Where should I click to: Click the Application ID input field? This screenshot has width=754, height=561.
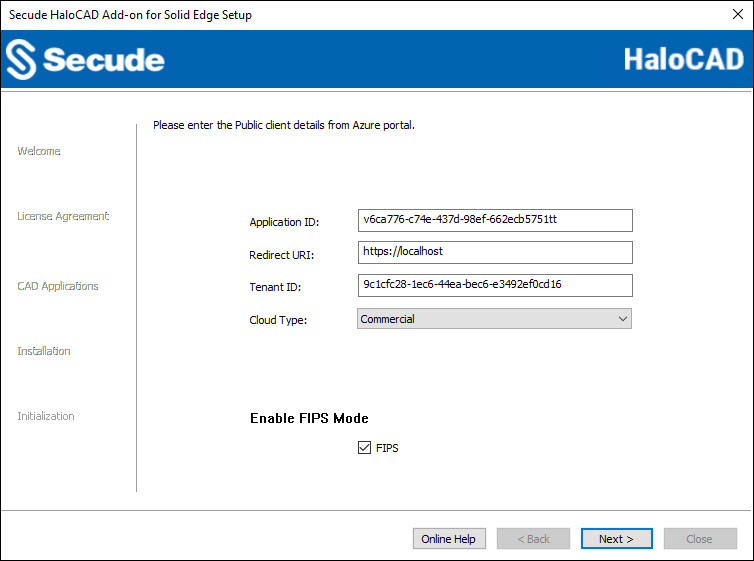point(495,220)
